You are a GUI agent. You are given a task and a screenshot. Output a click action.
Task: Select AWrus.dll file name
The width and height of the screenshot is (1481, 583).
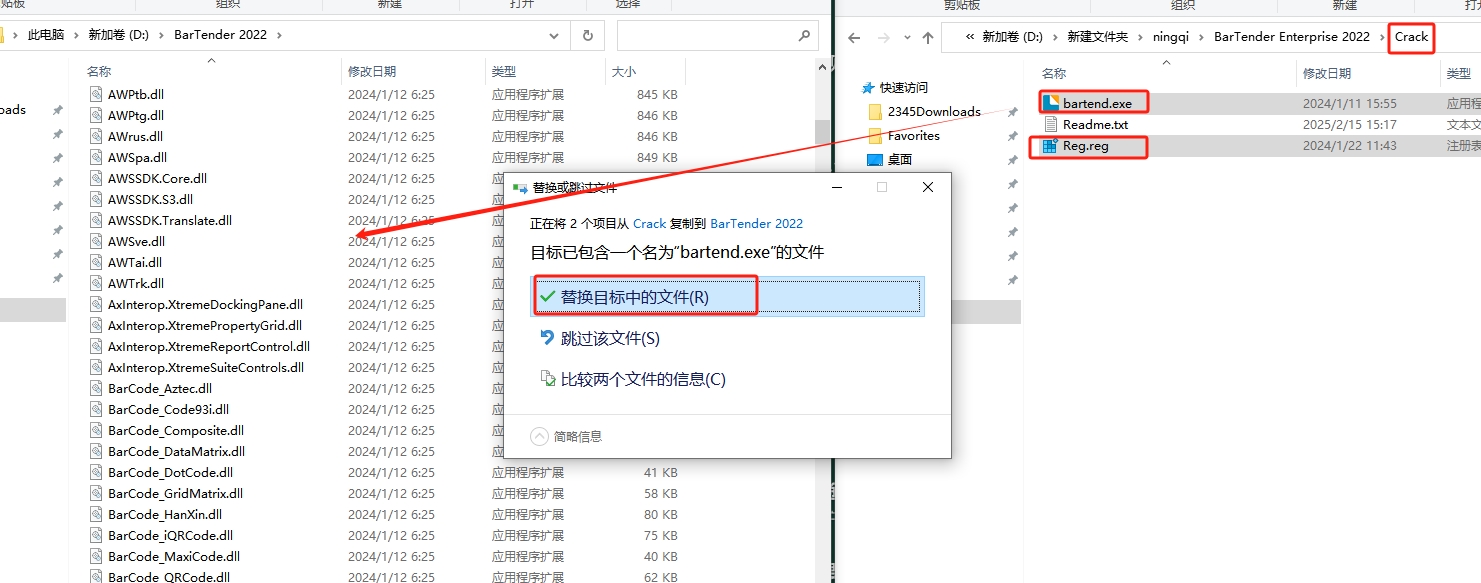[x=135, y=136]
